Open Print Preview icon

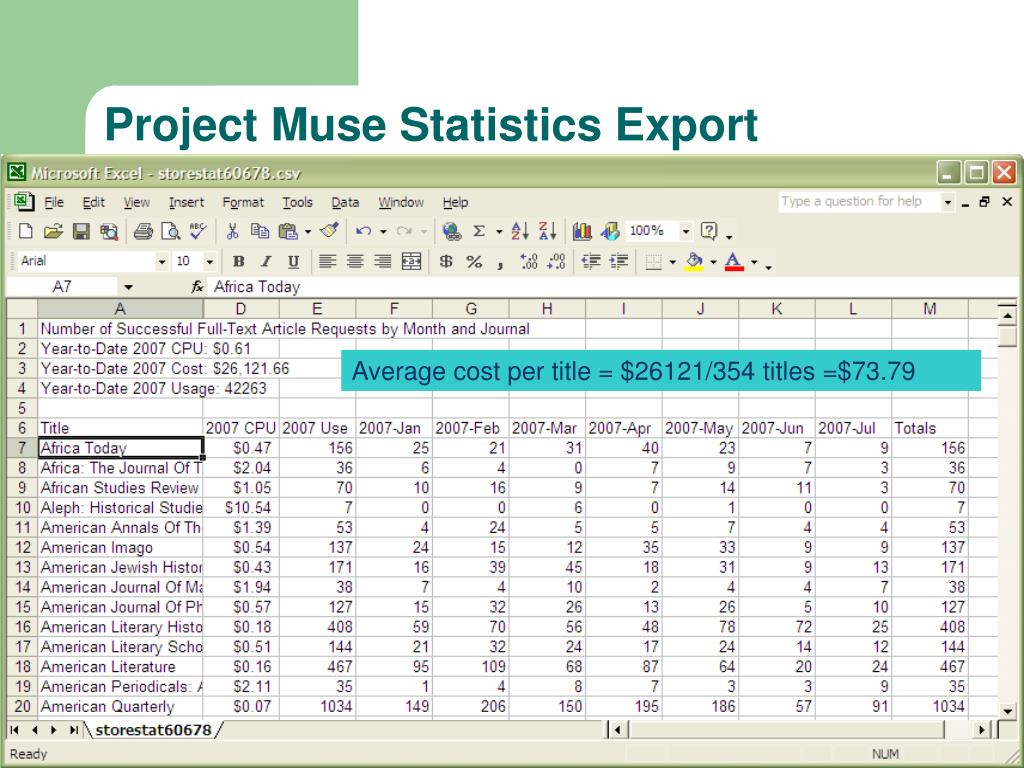pos(170,231)
